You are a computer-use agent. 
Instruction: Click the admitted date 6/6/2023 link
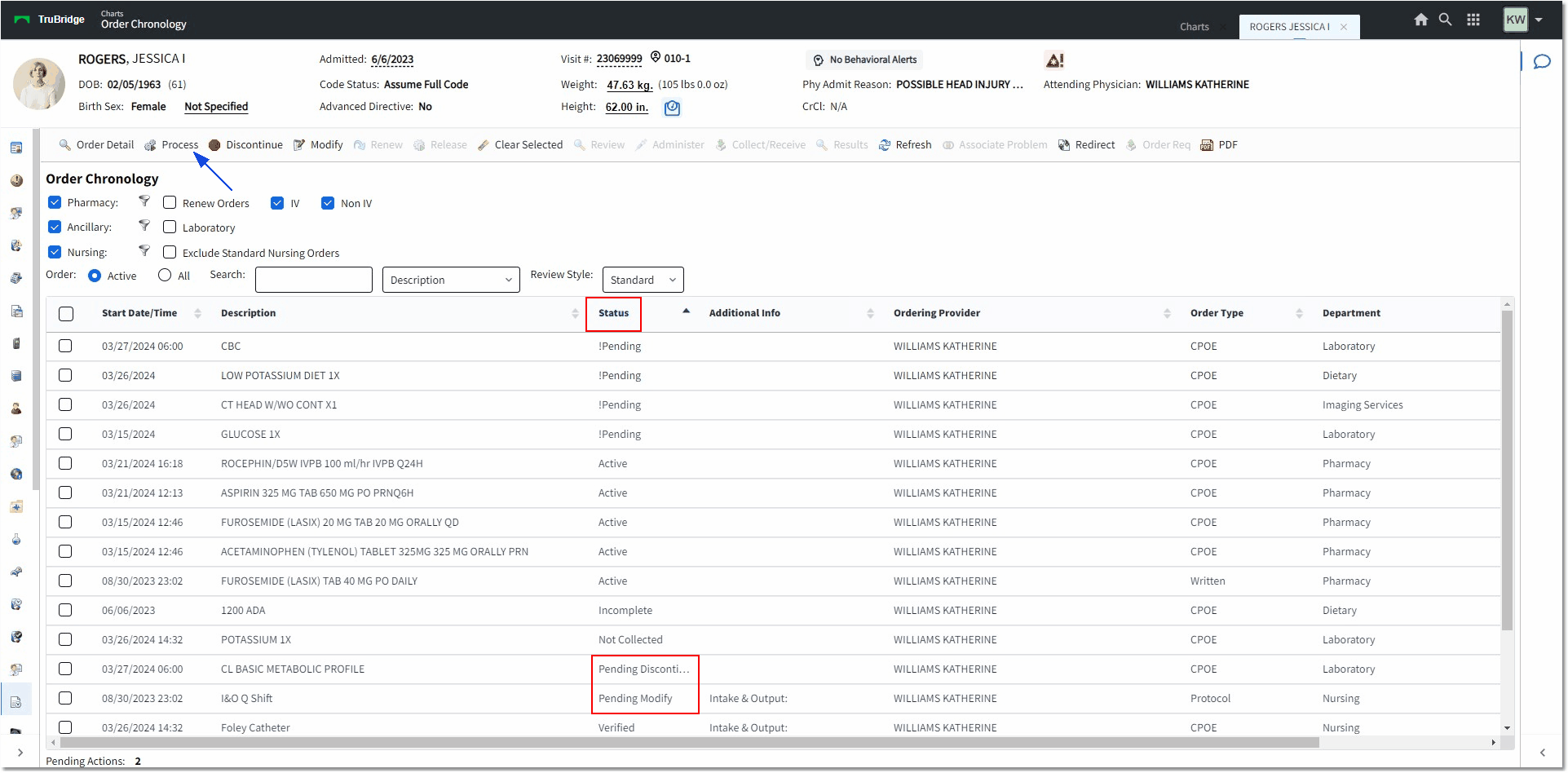click(392, 60)
